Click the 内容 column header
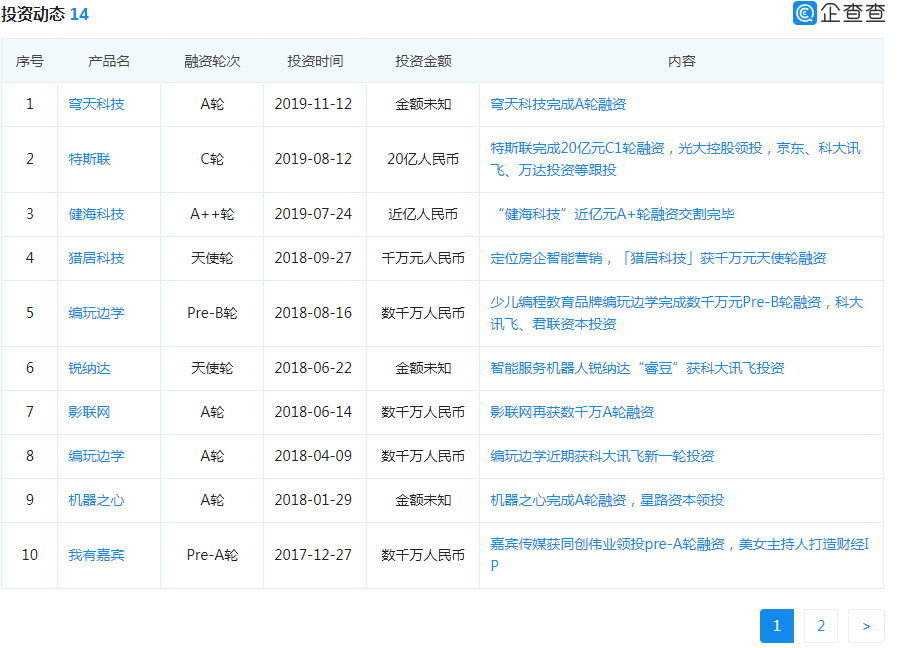 (x=682, y=61)
